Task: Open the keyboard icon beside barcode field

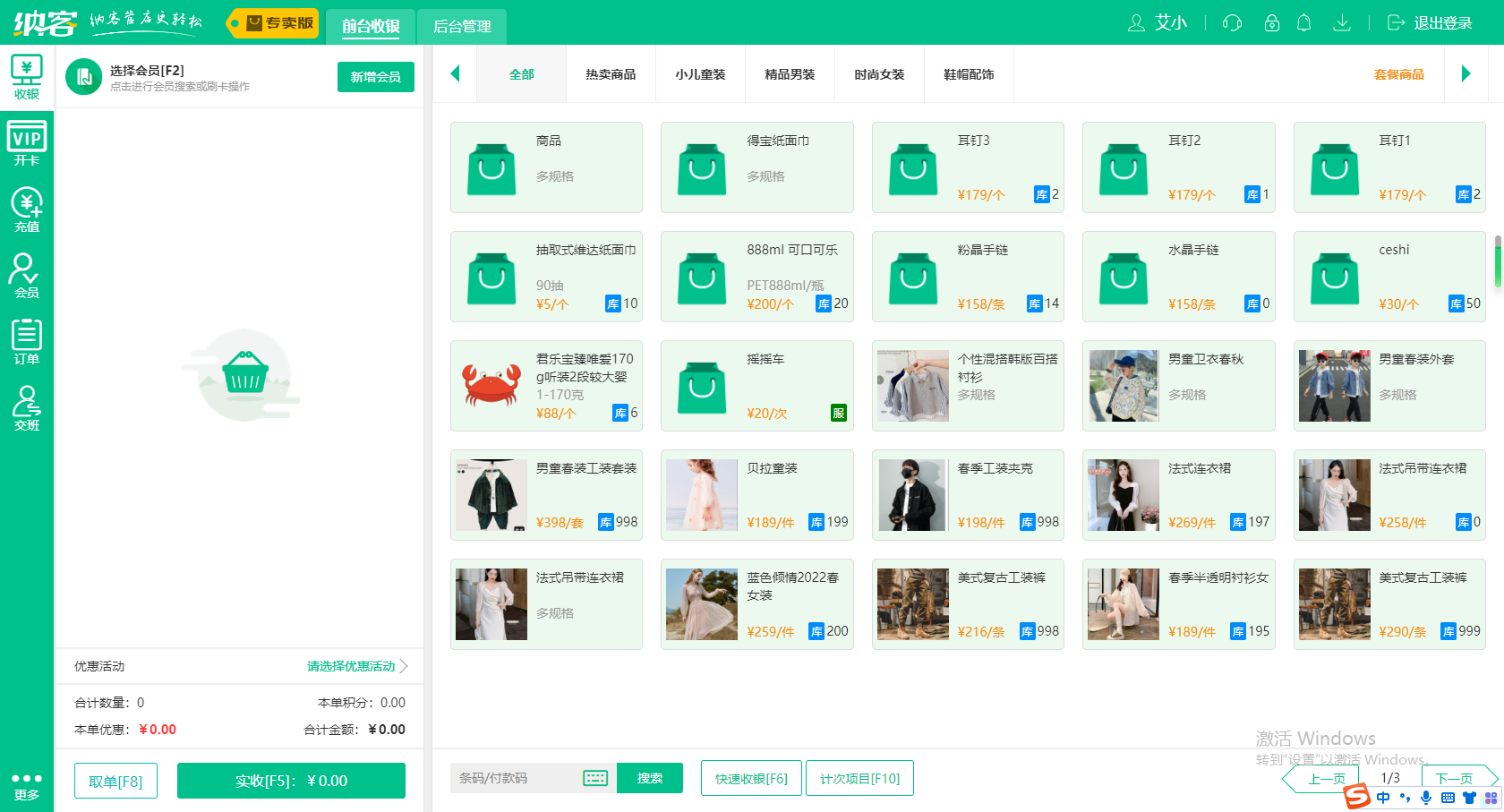Action: pyautogui.click(x=595, y=778)
